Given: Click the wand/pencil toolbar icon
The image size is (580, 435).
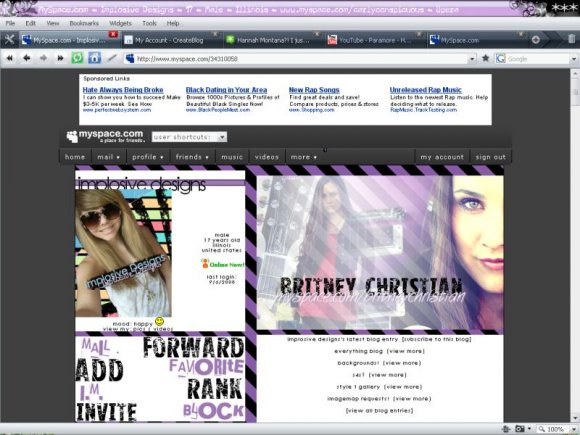Looking at the screenshot, I should pos(112,58).
